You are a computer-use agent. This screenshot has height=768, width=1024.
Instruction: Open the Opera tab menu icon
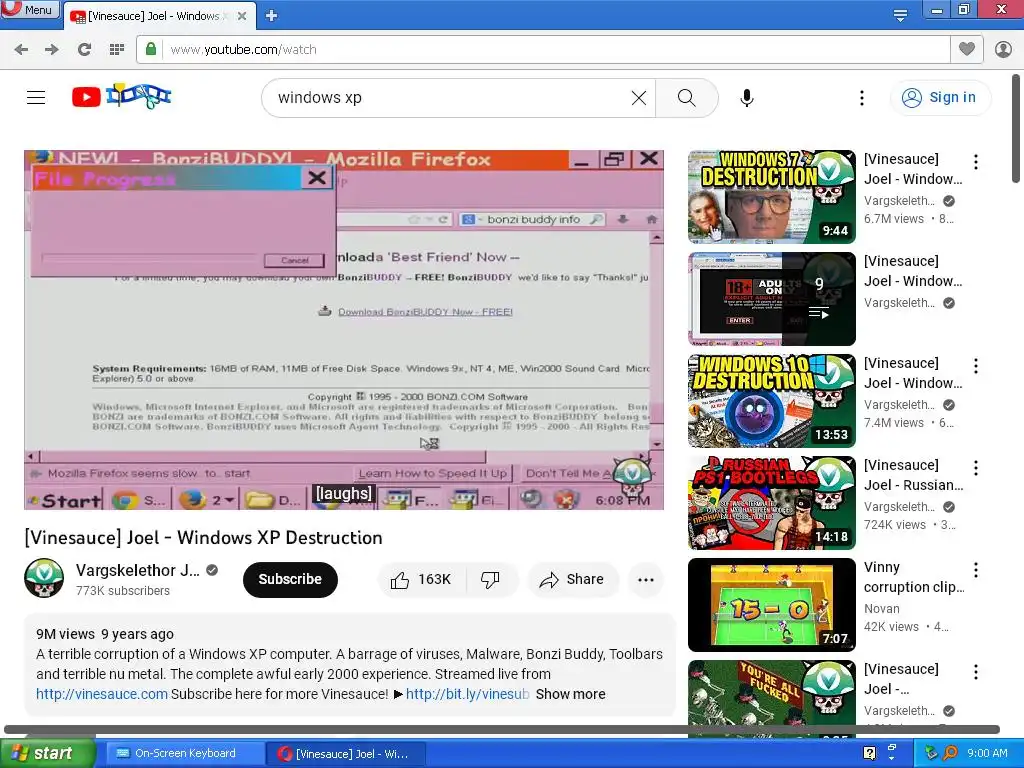click(x=900, y=16)
